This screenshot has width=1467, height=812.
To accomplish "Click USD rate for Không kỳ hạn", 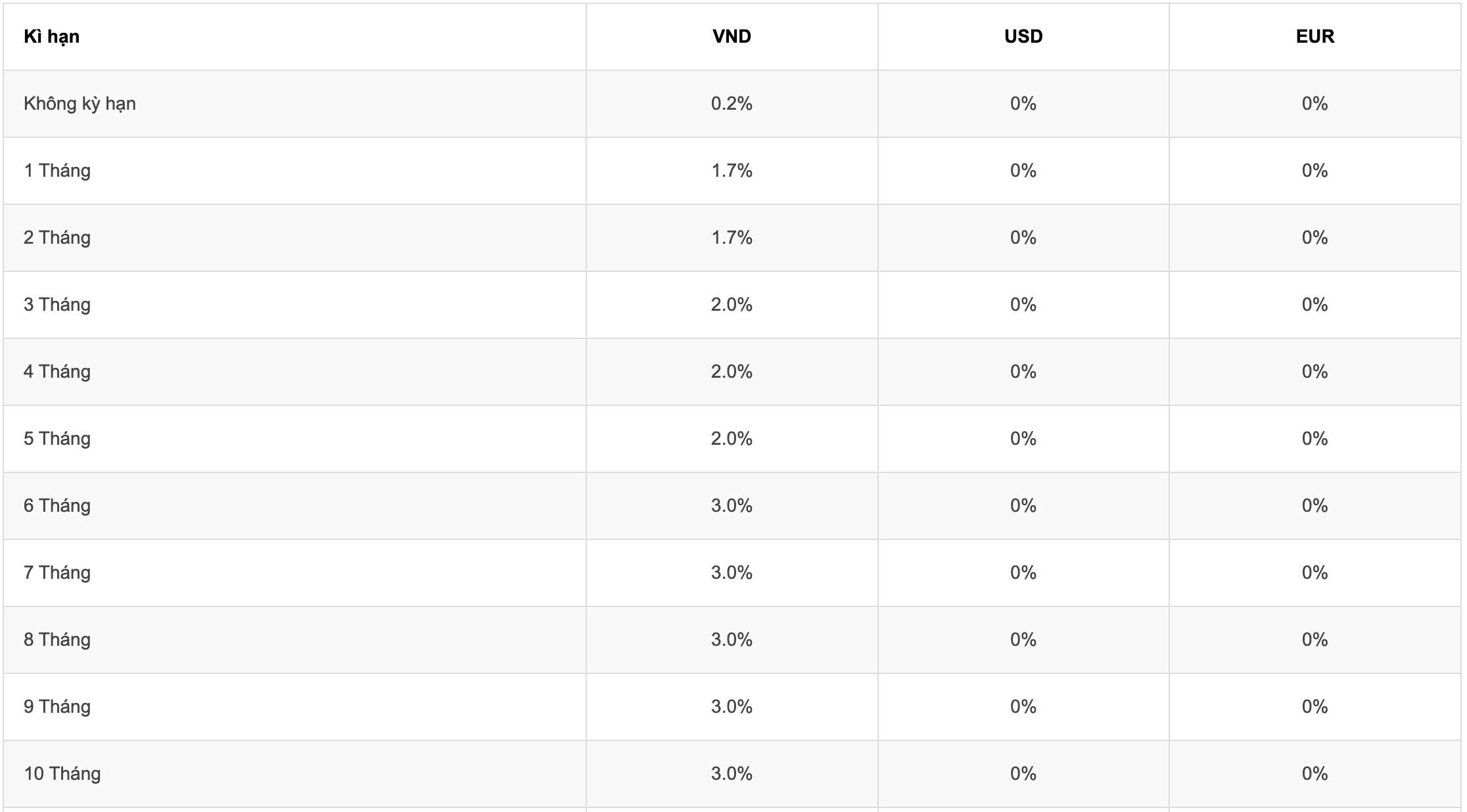I will 1023,104.
